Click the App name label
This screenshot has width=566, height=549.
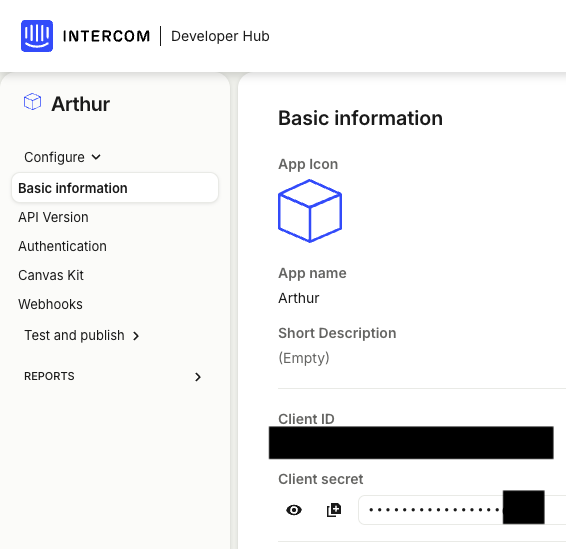click(312, 273)
